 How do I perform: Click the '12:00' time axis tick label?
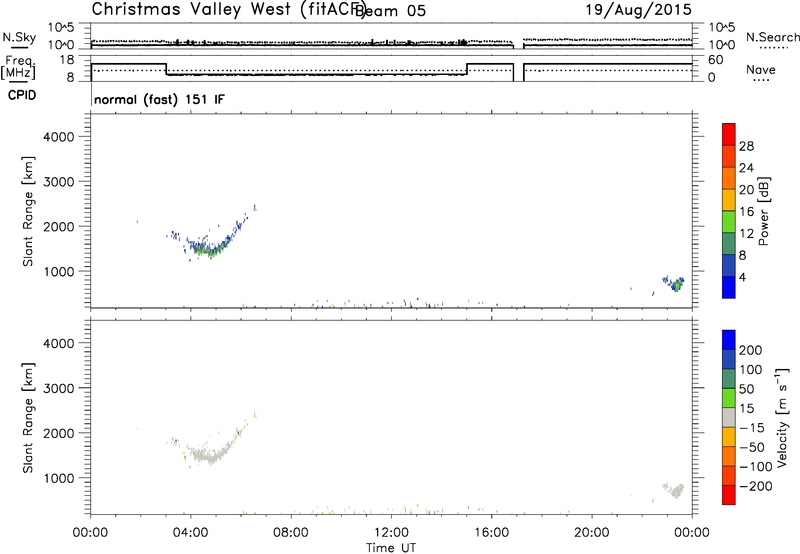[x=391, y=533]
